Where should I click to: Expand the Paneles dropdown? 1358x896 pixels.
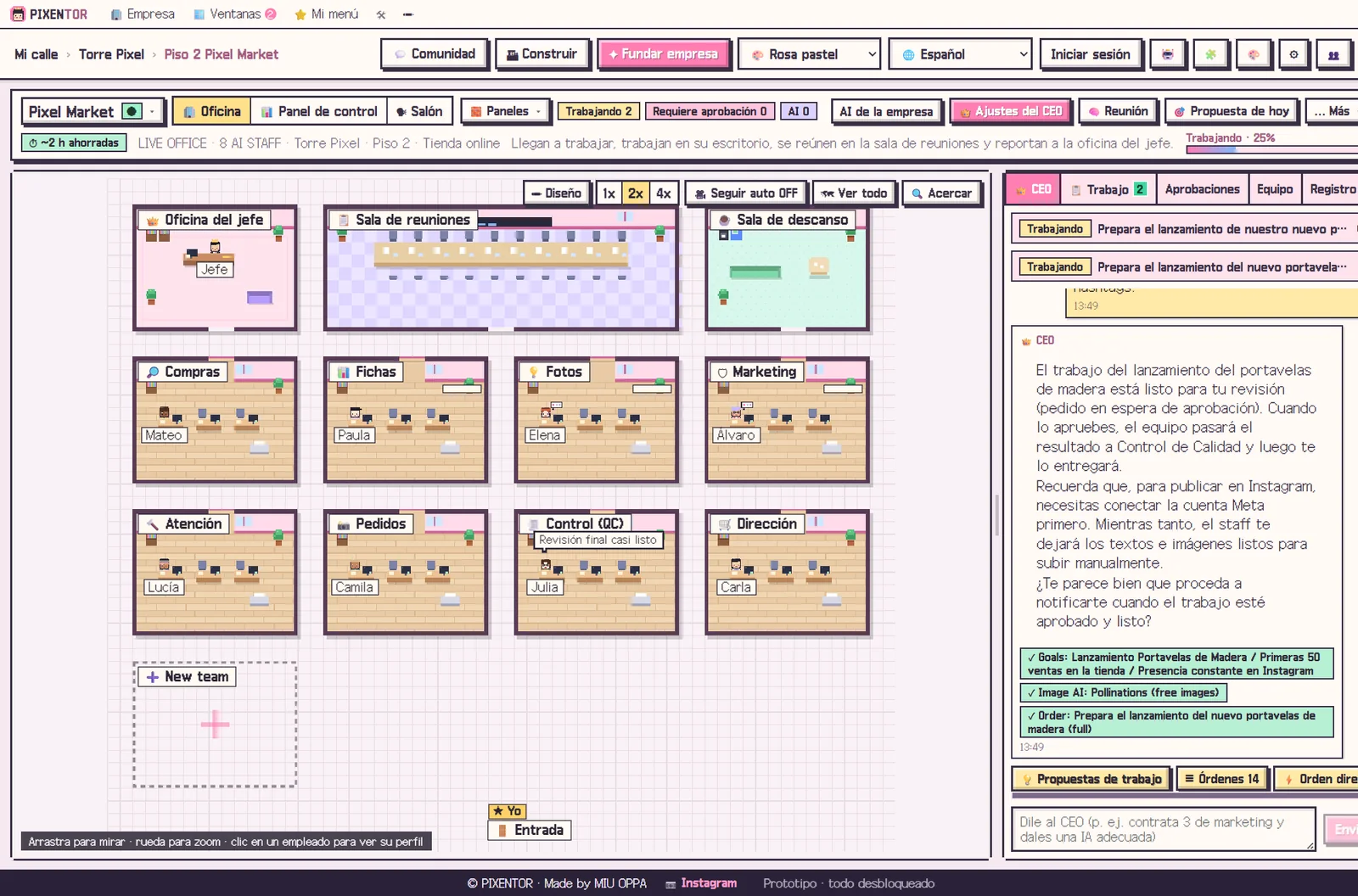[x=506, y=111]
